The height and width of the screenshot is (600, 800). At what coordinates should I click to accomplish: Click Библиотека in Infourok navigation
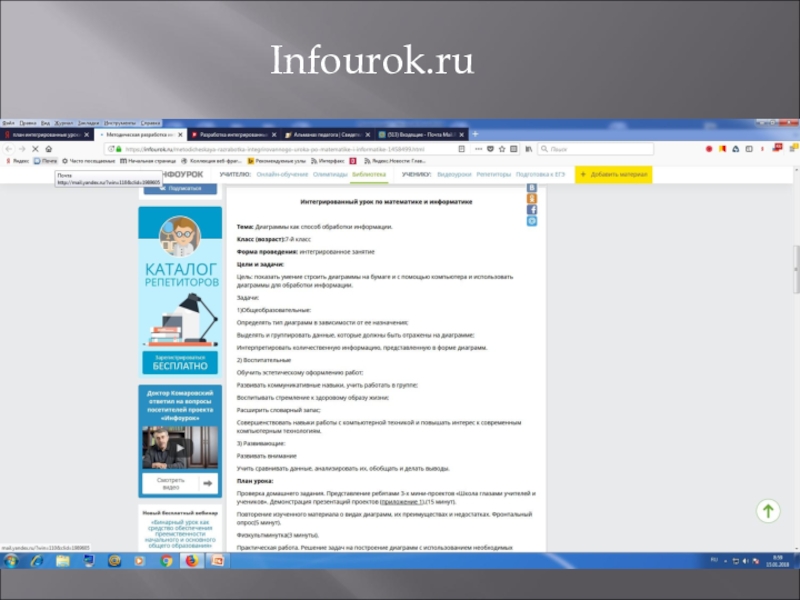click(x=369, y=174)
